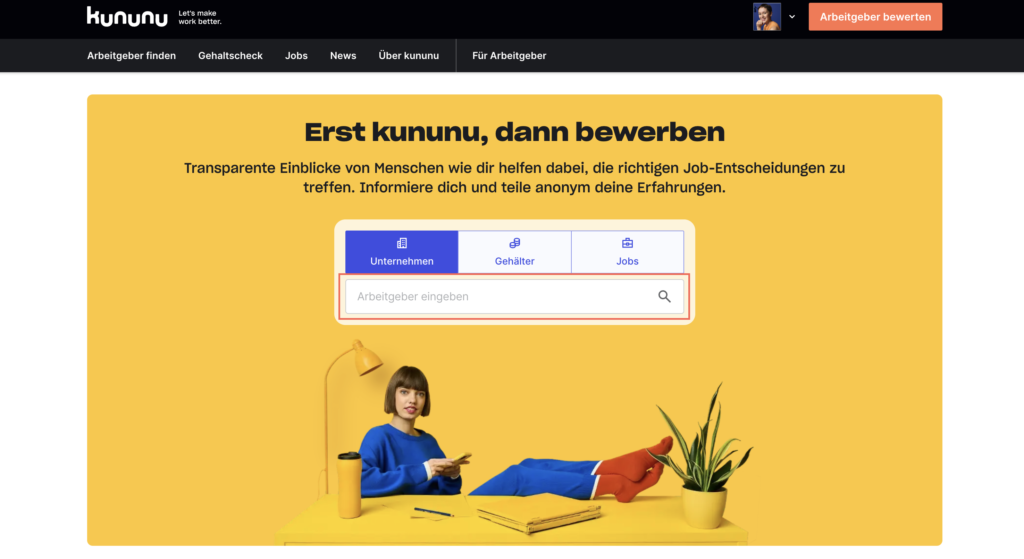Image resolution: width=1024 pixels, height=559 pixels.
Task: Switch to the Jobs search tab
Action: click(x=628, y=252)
